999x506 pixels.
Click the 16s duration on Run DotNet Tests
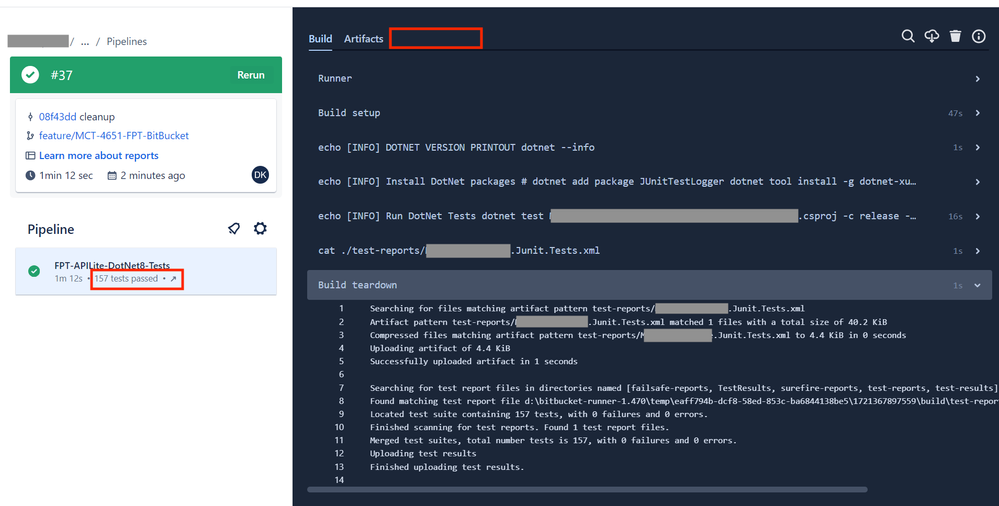click(955, 217)
